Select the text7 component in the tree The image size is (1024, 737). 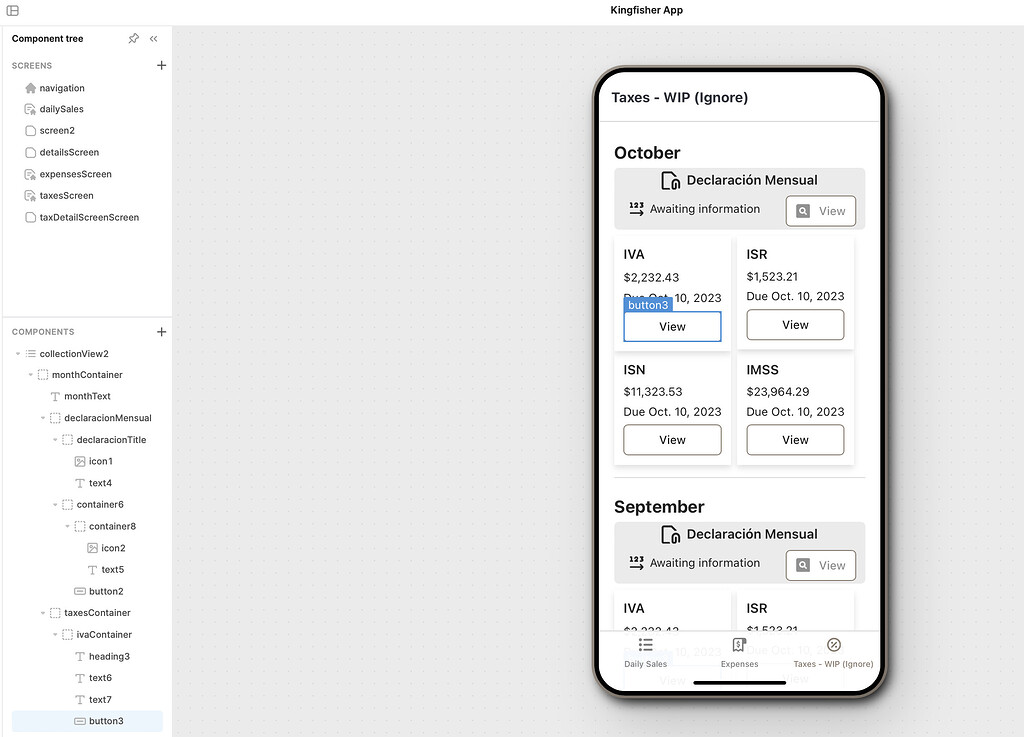click(94, 699)
